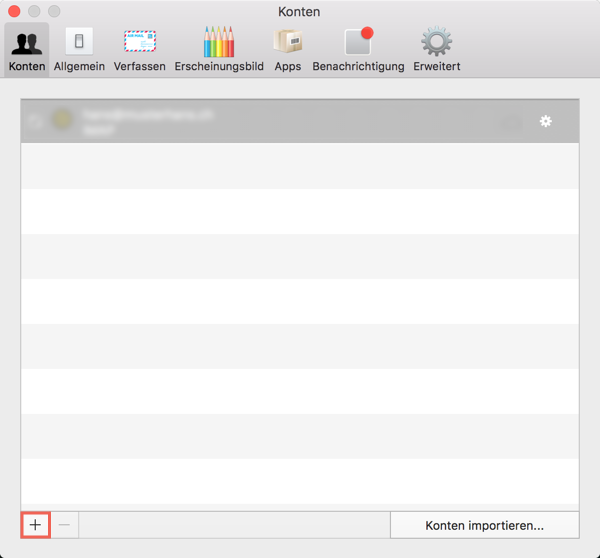Open the Konten preferences tab
Screen dimensions: 600x558
coord(27,49)
